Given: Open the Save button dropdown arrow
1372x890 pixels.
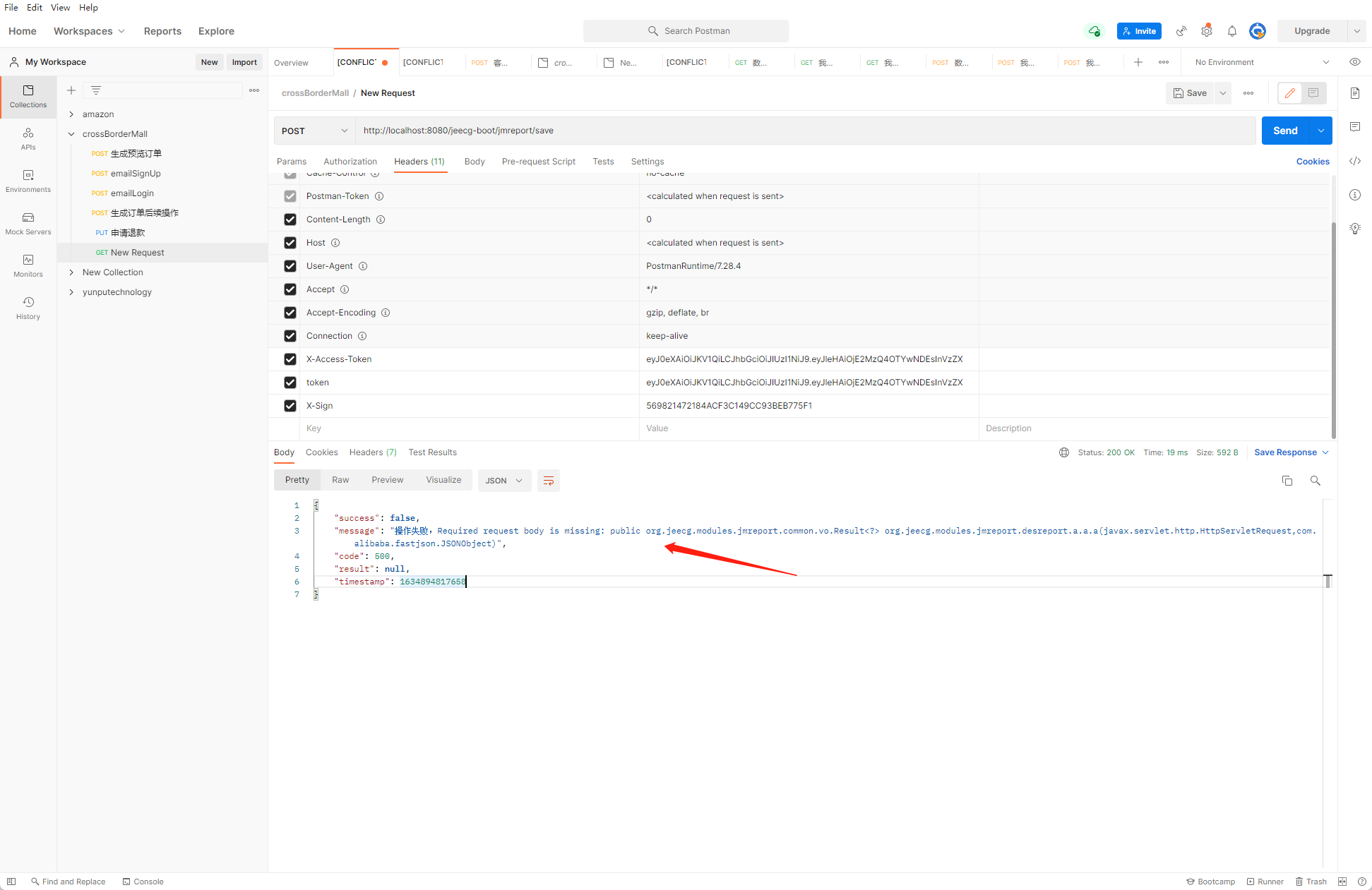Looking at the screenshot, I should [1223, 93].
